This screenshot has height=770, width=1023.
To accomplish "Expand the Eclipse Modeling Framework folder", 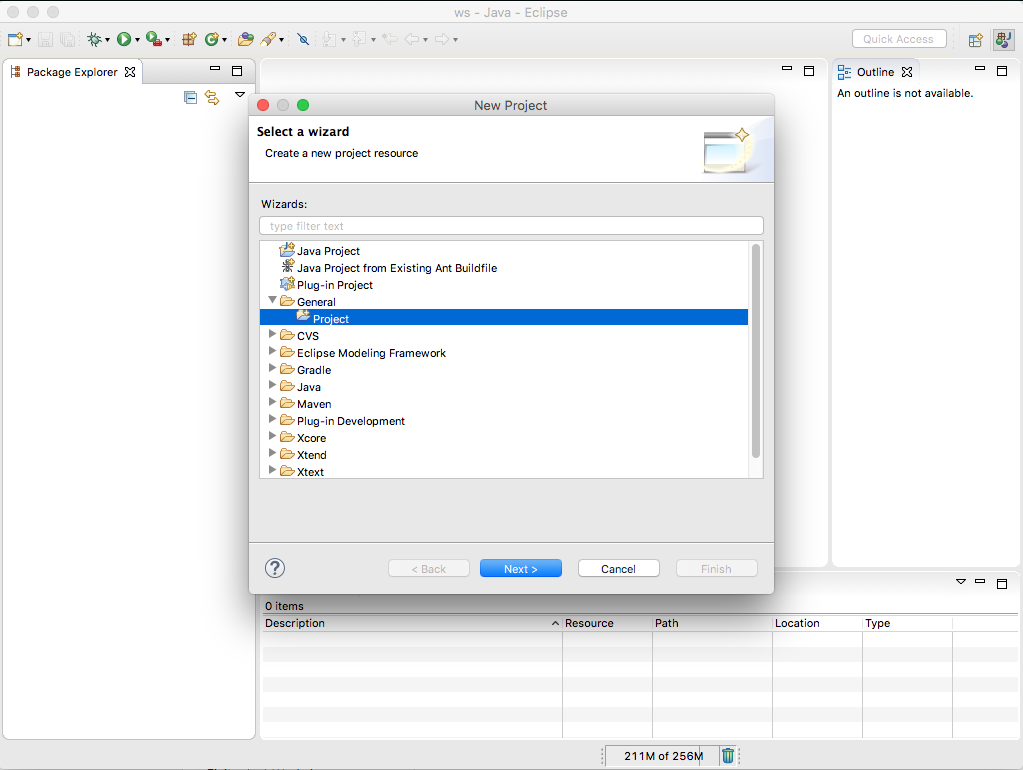I will 273,351.
